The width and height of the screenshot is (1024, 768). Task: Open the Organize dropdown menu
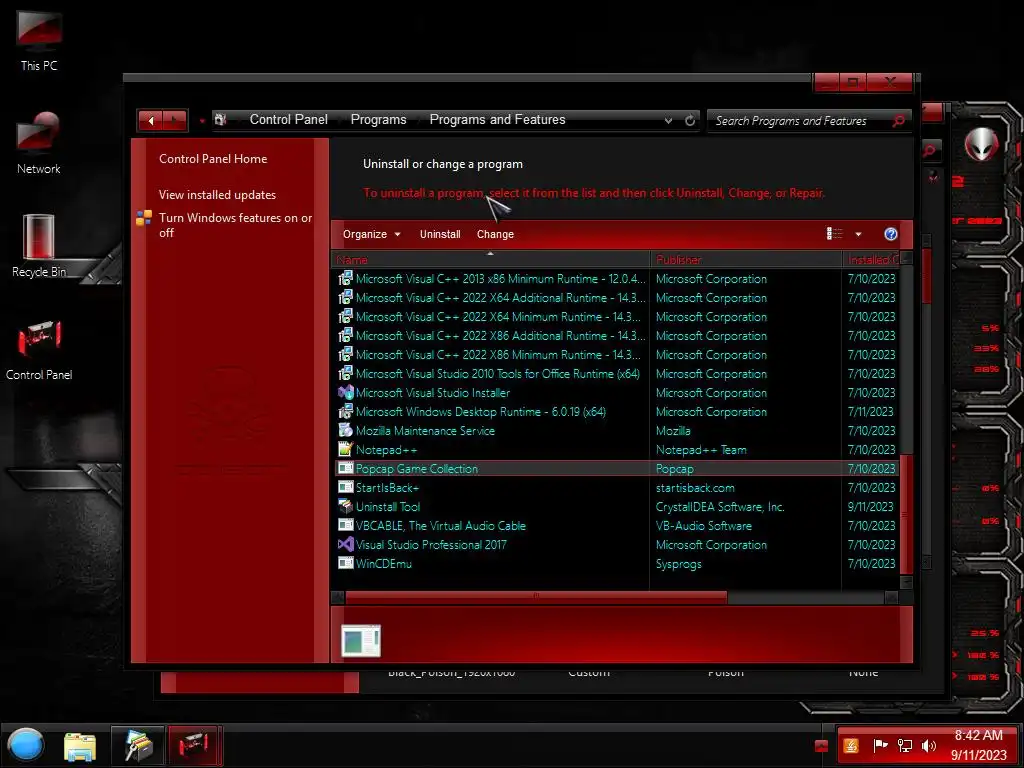point(372,234)
